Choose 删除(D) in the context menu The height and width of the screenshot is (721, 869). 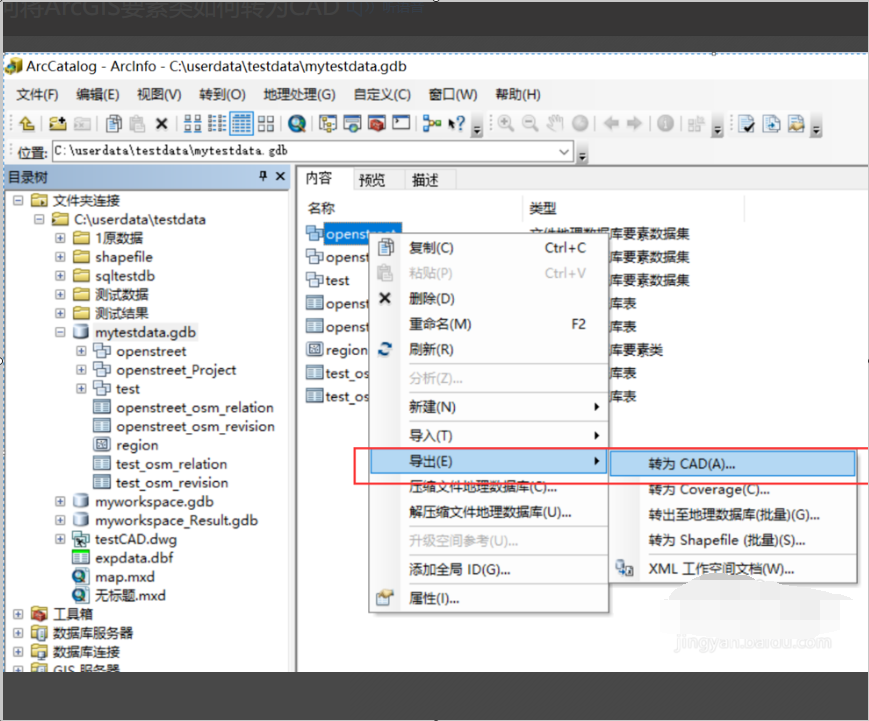tap(488, 299)
